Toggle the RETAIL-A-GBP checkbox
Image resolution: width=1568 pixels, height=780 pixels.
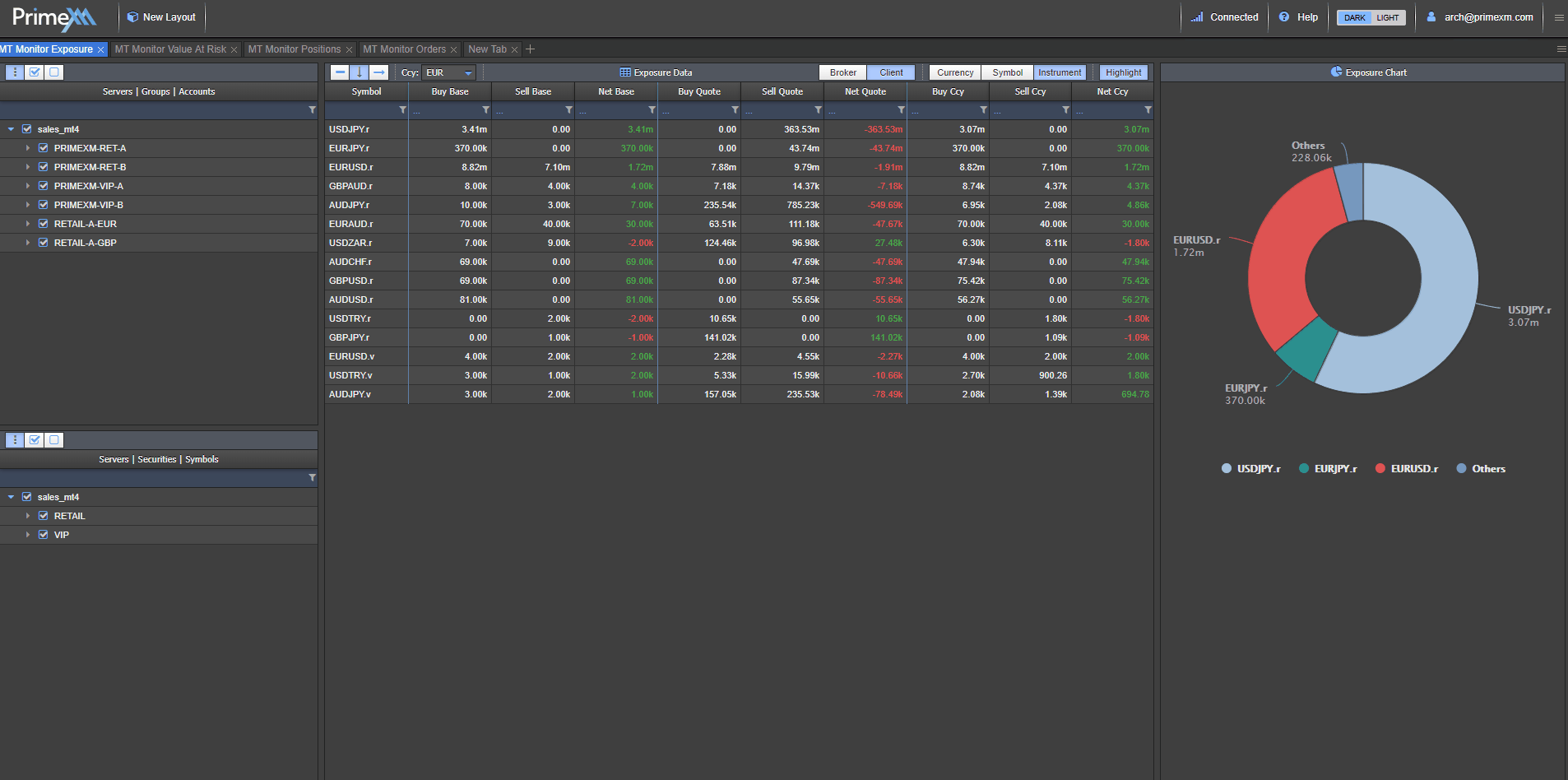[44, 243]
